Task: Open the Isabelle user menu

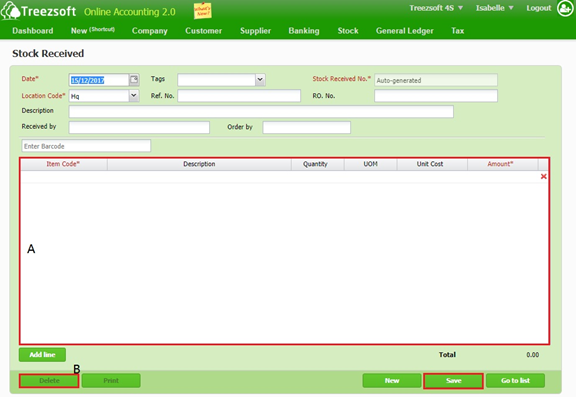Action: click(494, 8)
